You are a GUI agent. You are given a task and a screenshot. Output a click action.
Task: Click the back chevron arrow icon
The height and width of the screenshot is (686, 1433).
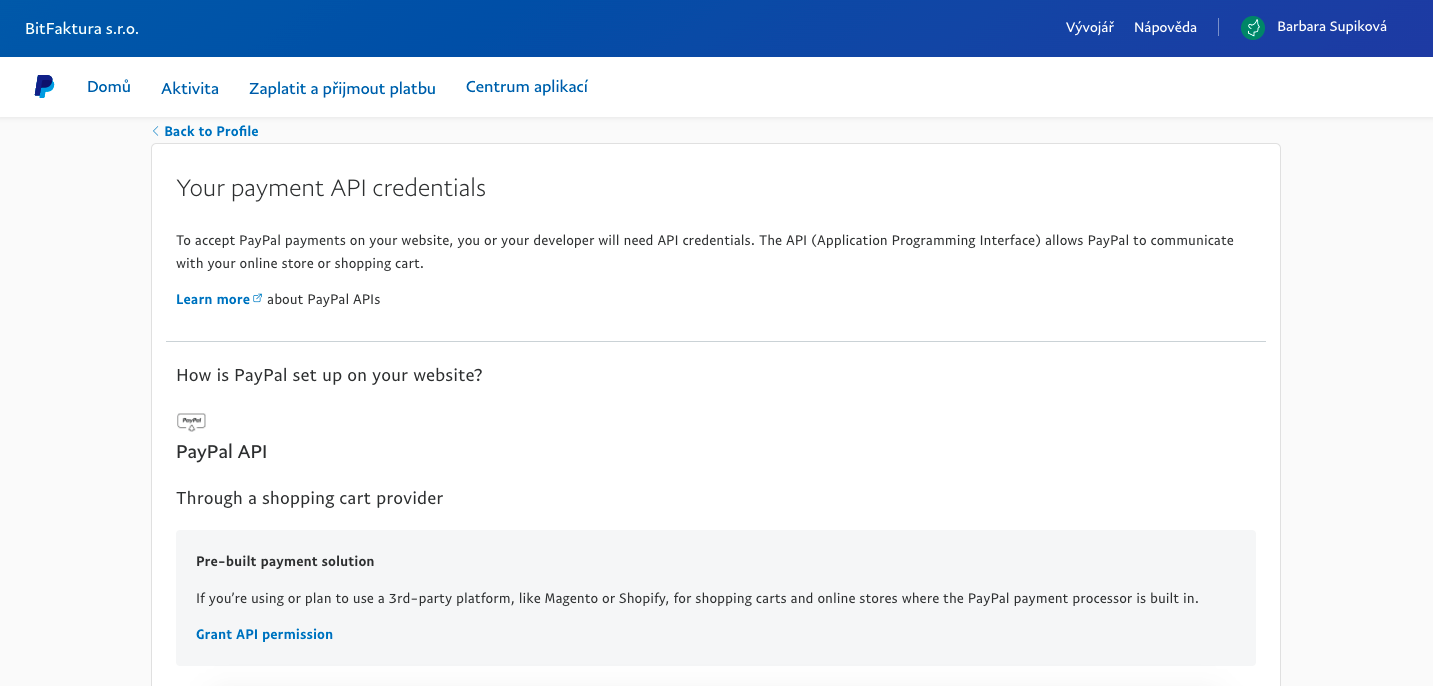156,131
